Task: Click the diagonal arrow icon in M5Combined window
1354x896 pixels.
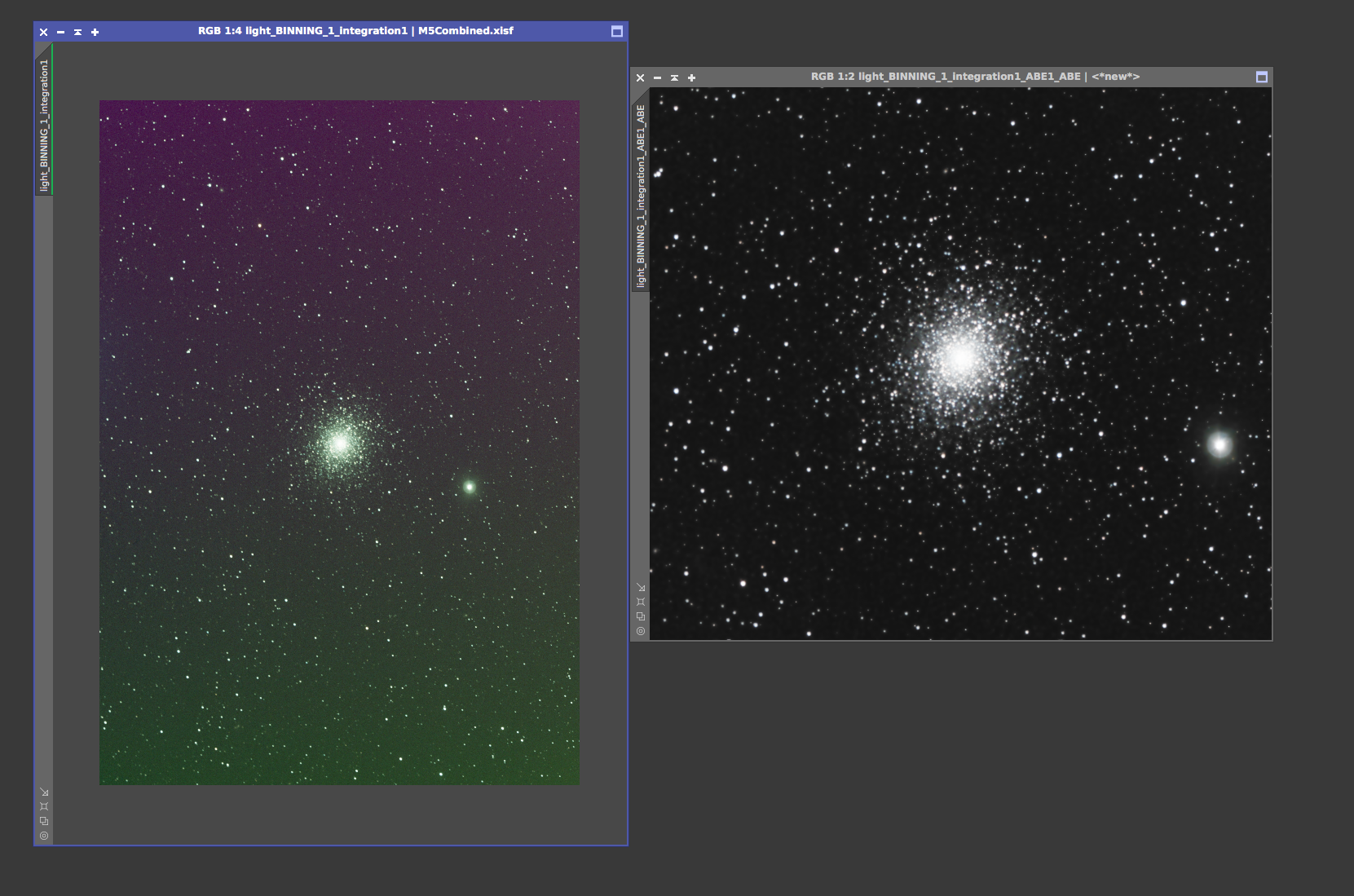Action: coord(44,792)
